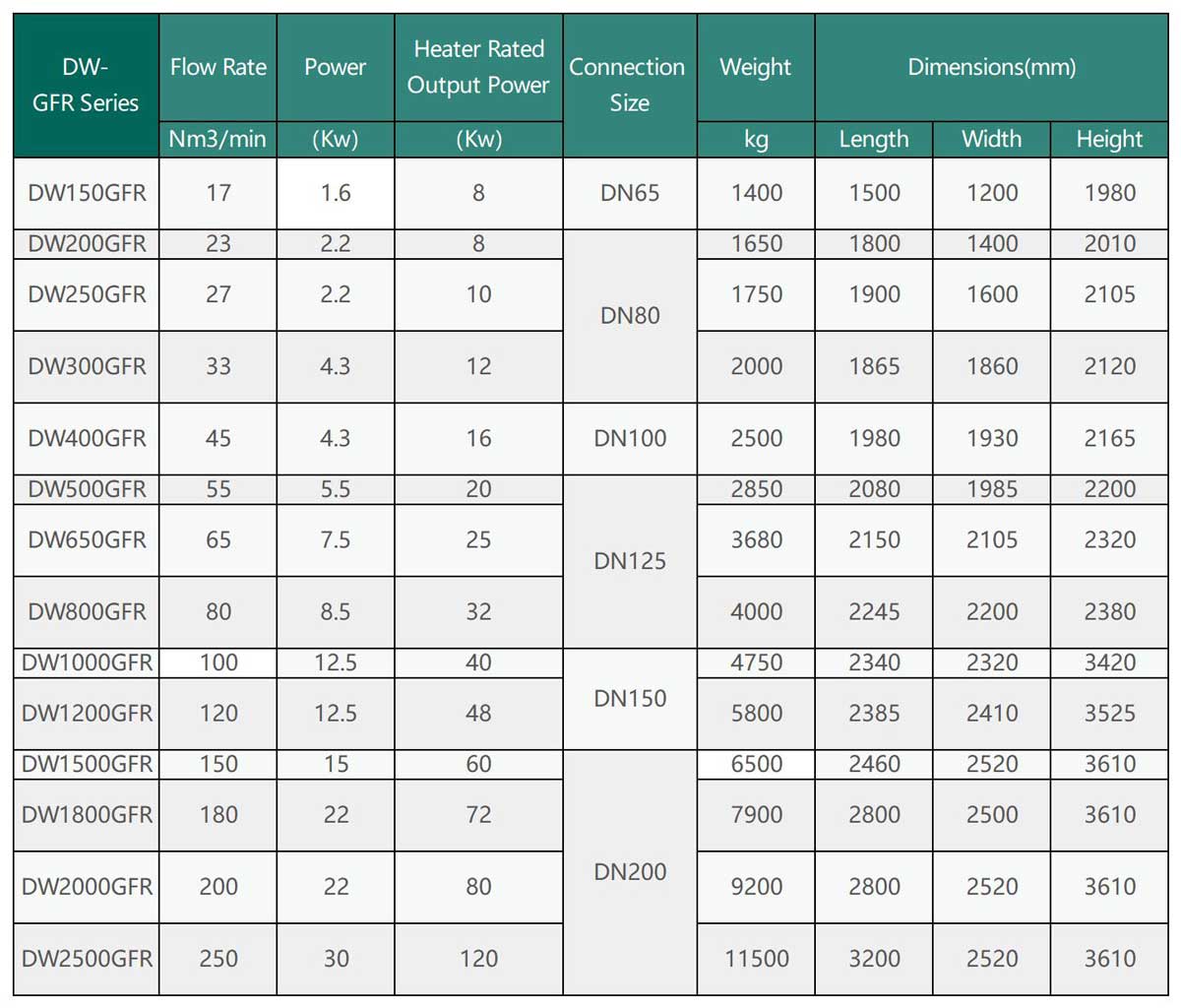Click the flow rate value 250 for DW2500GFR
This screenshot has height=1008, width=1181.
(218, 959)
